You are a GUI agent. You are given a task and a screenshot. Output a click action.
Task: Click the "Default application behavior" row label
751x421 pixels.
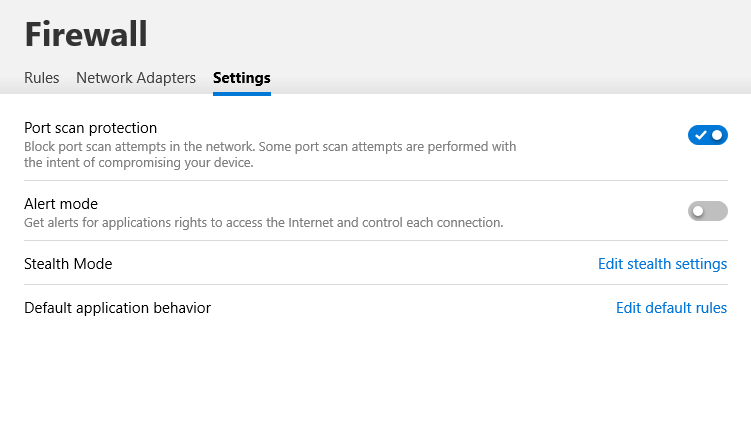click(117, 308)
